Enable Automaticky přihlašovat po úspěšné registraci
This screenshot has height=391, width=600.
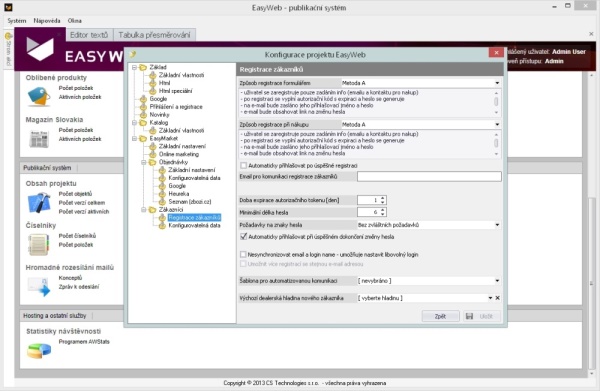point(243,166)
